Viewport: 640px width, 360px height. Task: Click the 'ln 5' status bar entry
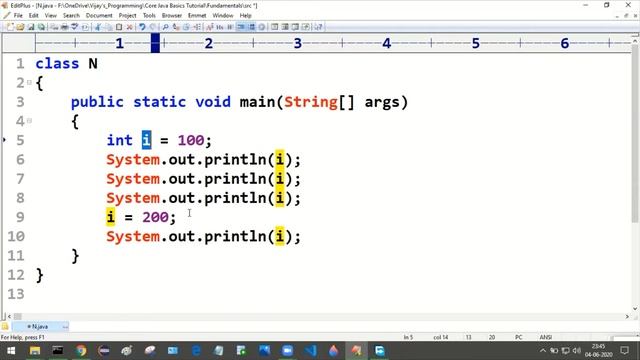coord(408,337)
